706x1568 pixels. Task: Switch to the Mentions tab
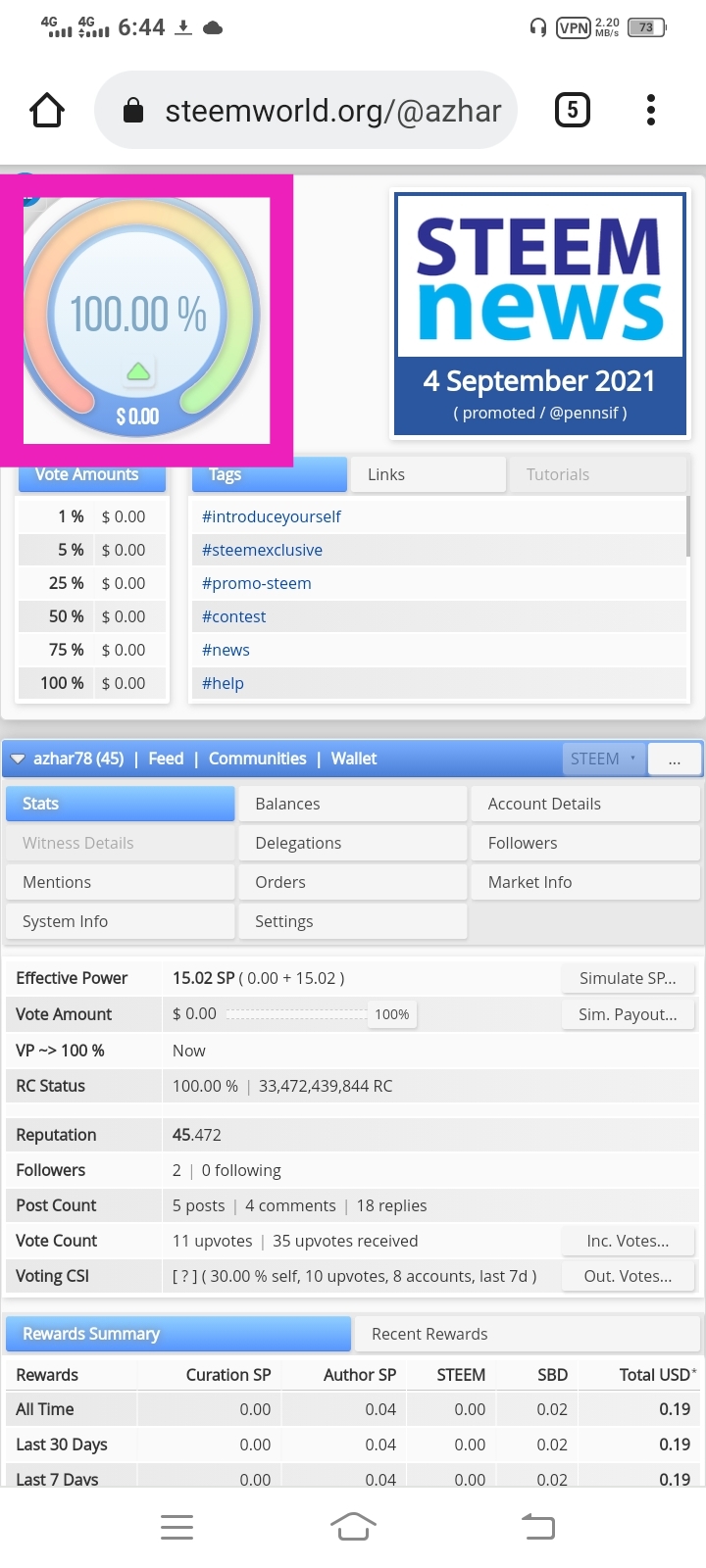pos(120,882)
